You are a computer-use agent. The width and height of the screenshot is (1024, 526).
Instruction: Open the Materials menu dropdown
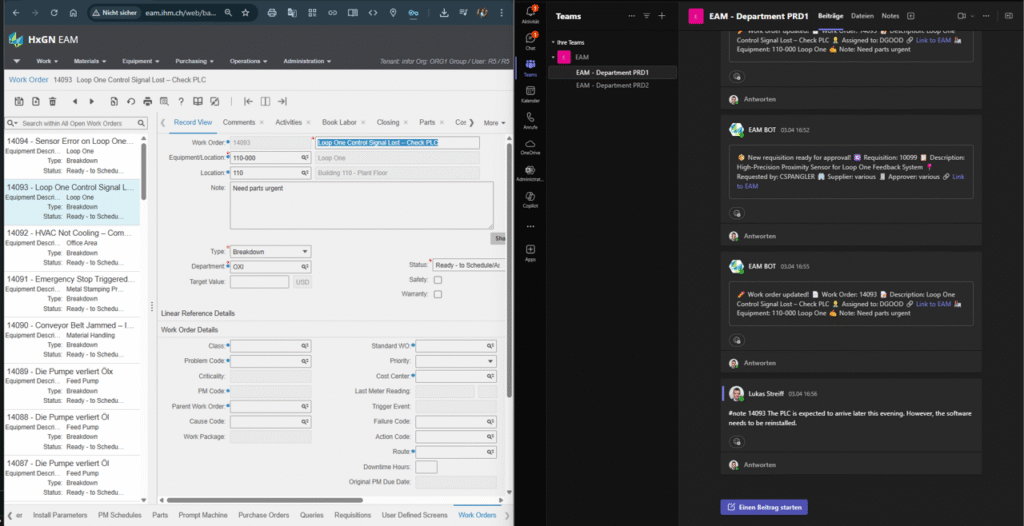90,61
